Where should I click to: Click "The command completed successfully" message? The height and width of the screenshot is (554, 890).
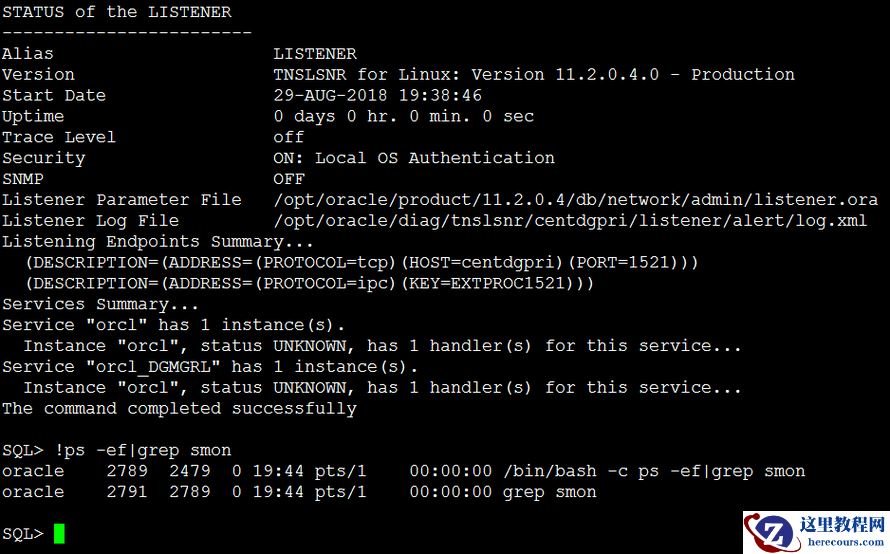click(x=180, y=409)
